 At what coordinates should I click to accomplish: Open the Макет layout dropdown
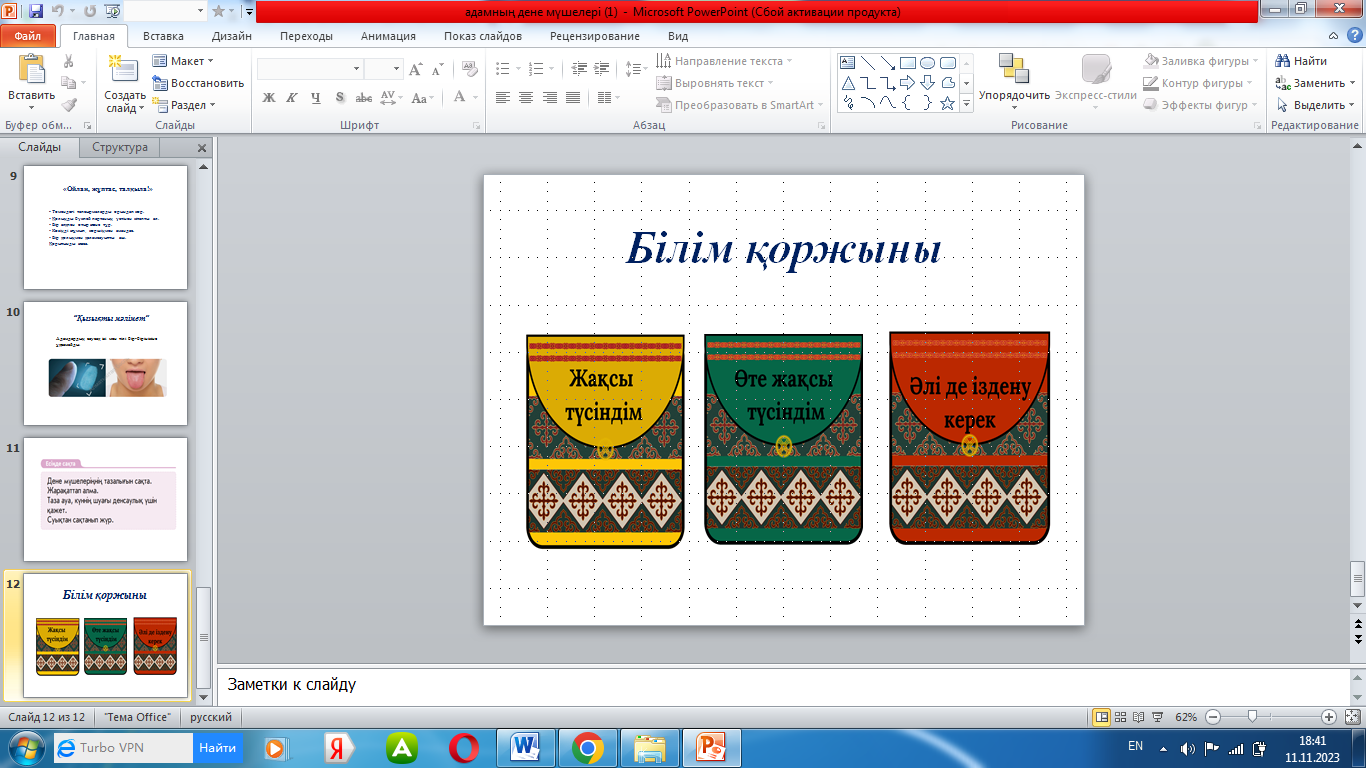pos(185,62)
